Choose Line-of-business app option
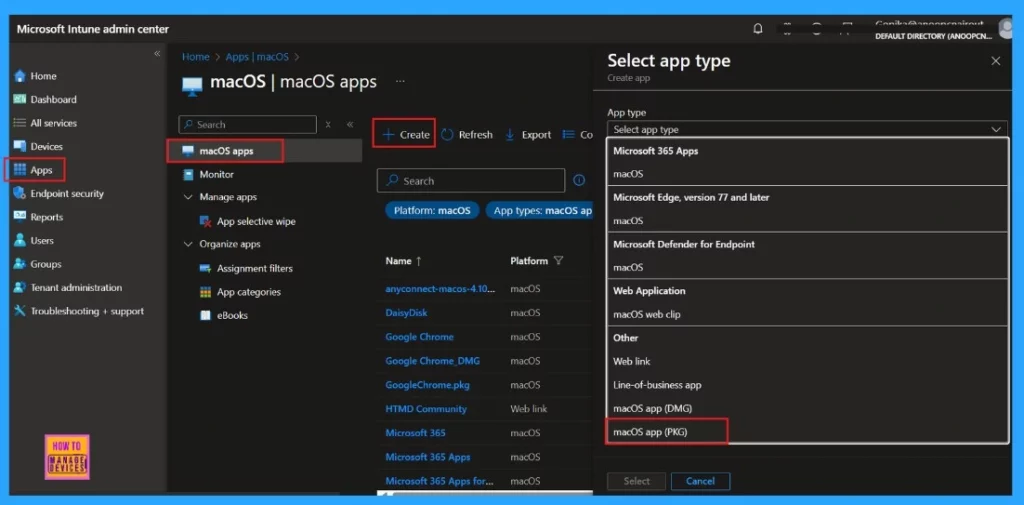 click(807, 385)
